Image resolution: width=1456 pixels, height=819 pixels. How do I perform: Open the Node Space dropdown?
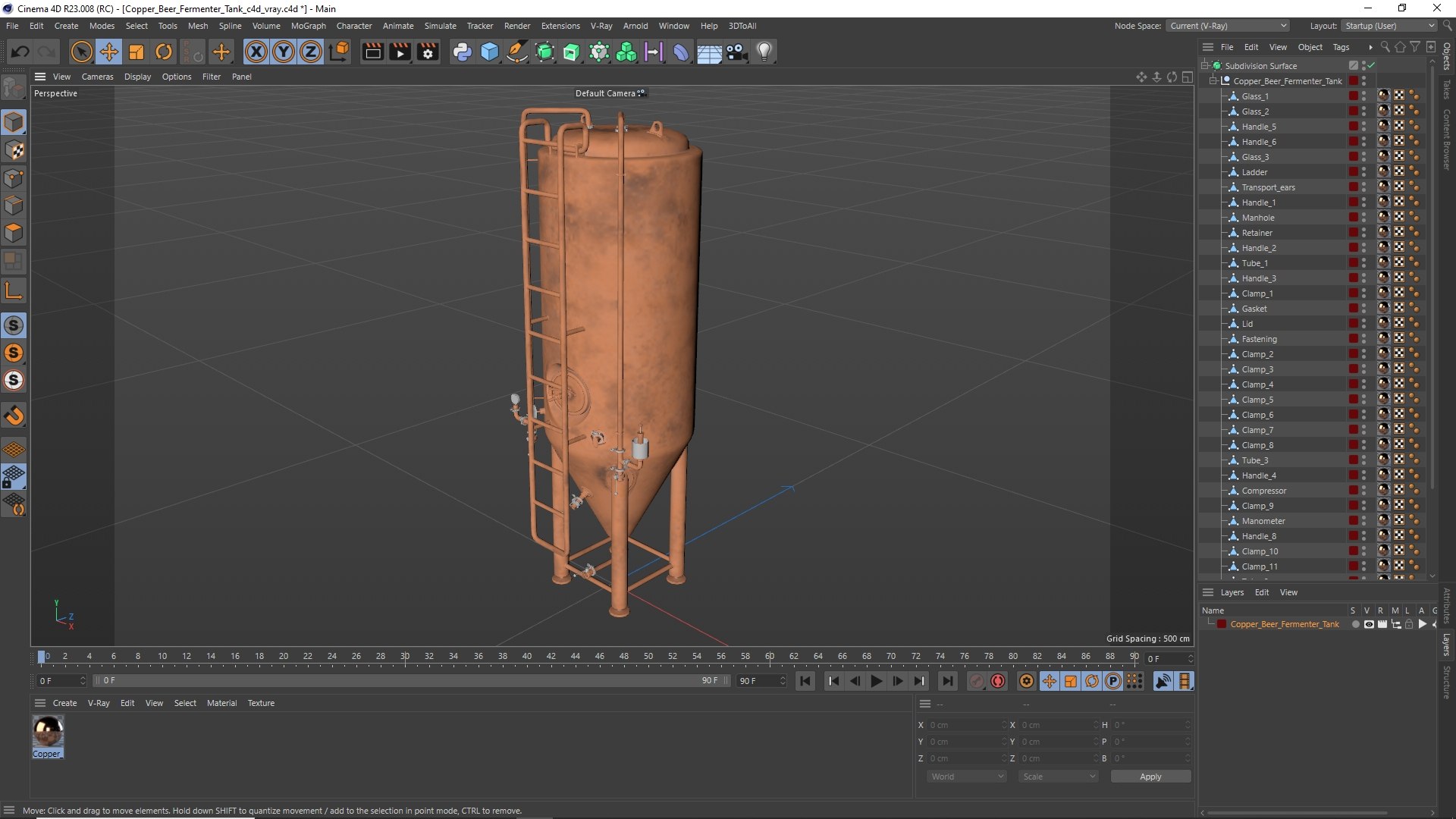1228,26
